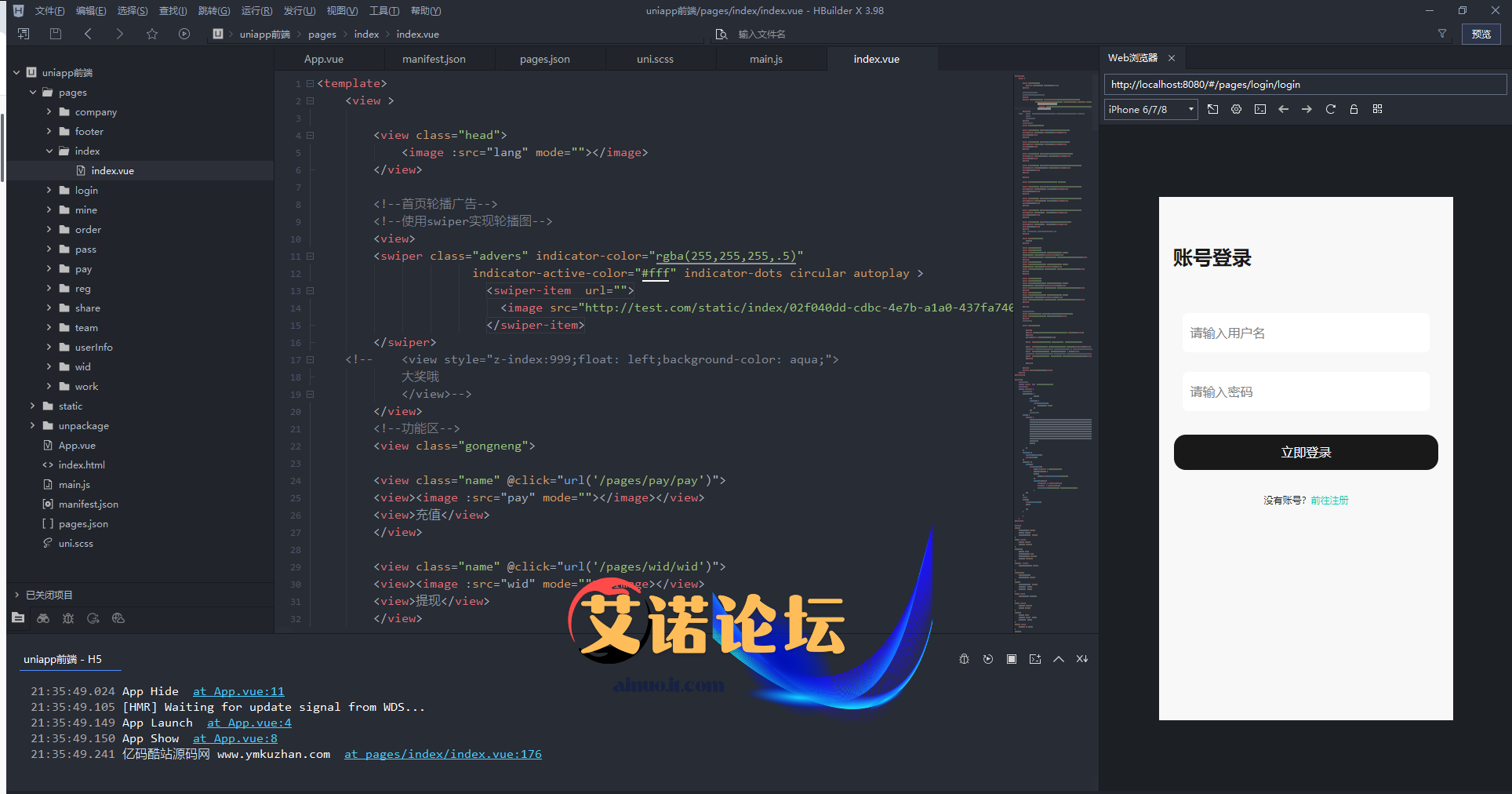Open the project explorer icon in the bottom-left bar
This screenshot has width=1512, height=794.
click(x=18, y=618)
